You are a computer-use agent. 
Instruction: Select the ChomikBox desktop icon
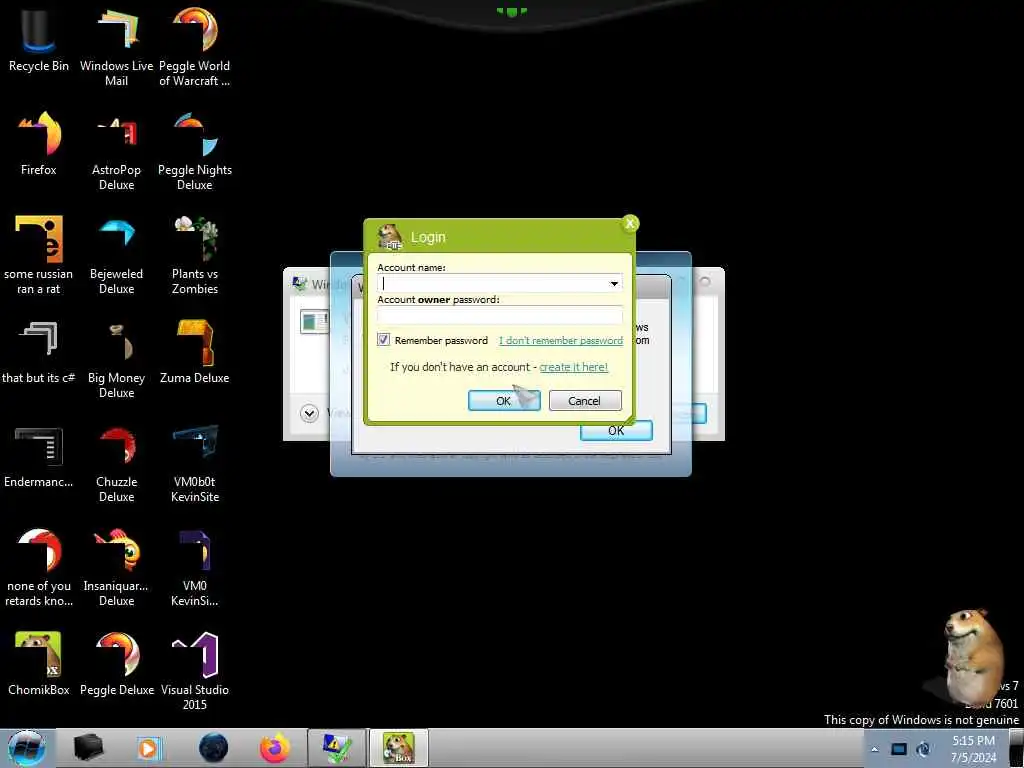[39, 664]
